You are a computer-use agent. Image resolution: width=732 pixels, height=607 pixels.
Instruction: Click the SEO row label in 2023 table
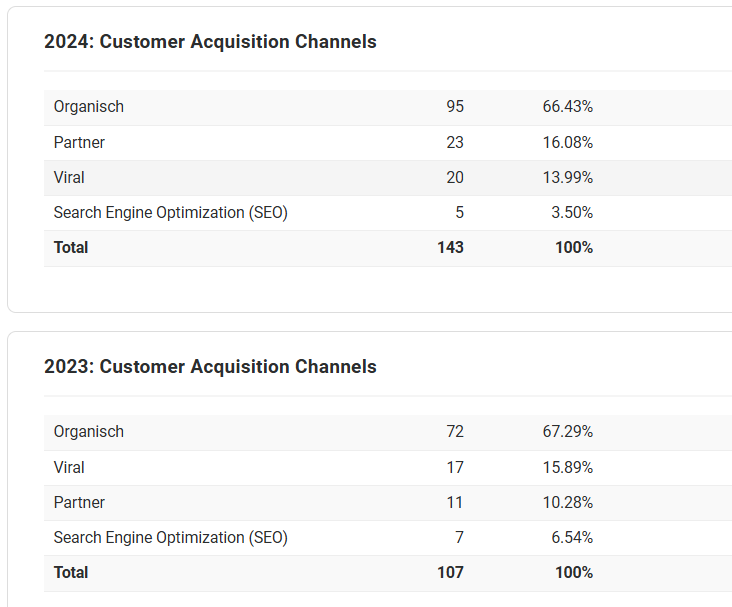170,538
